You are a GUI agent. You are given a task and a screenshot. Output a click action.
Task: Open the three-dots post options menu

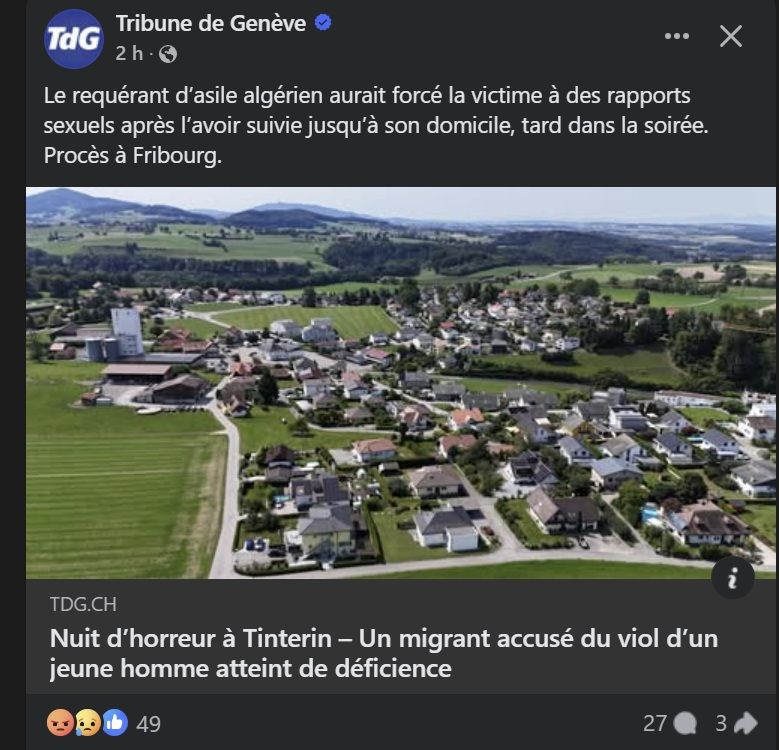point(677,36)
